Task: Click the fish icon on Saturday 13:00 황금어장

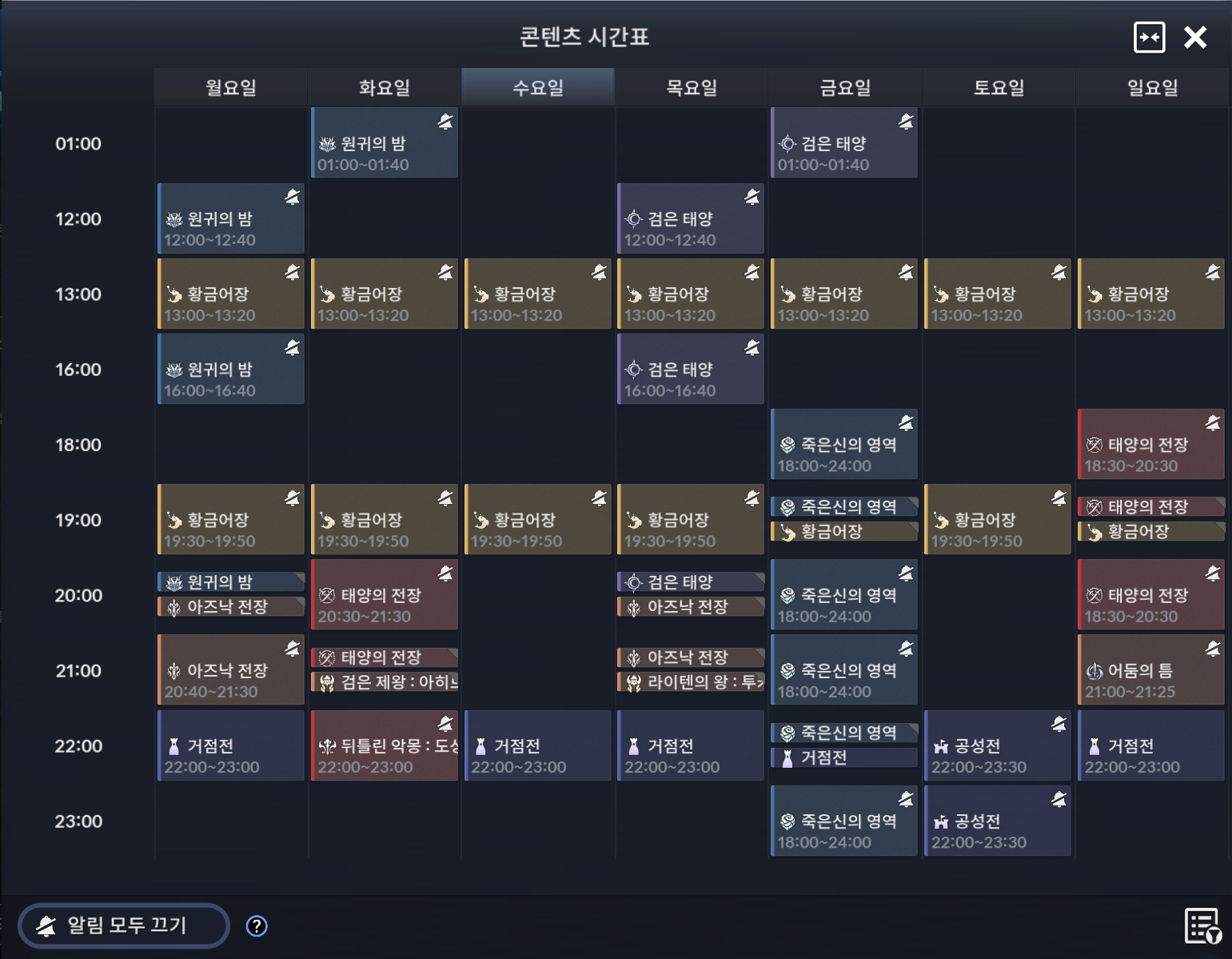Action: tap(941, 294)
